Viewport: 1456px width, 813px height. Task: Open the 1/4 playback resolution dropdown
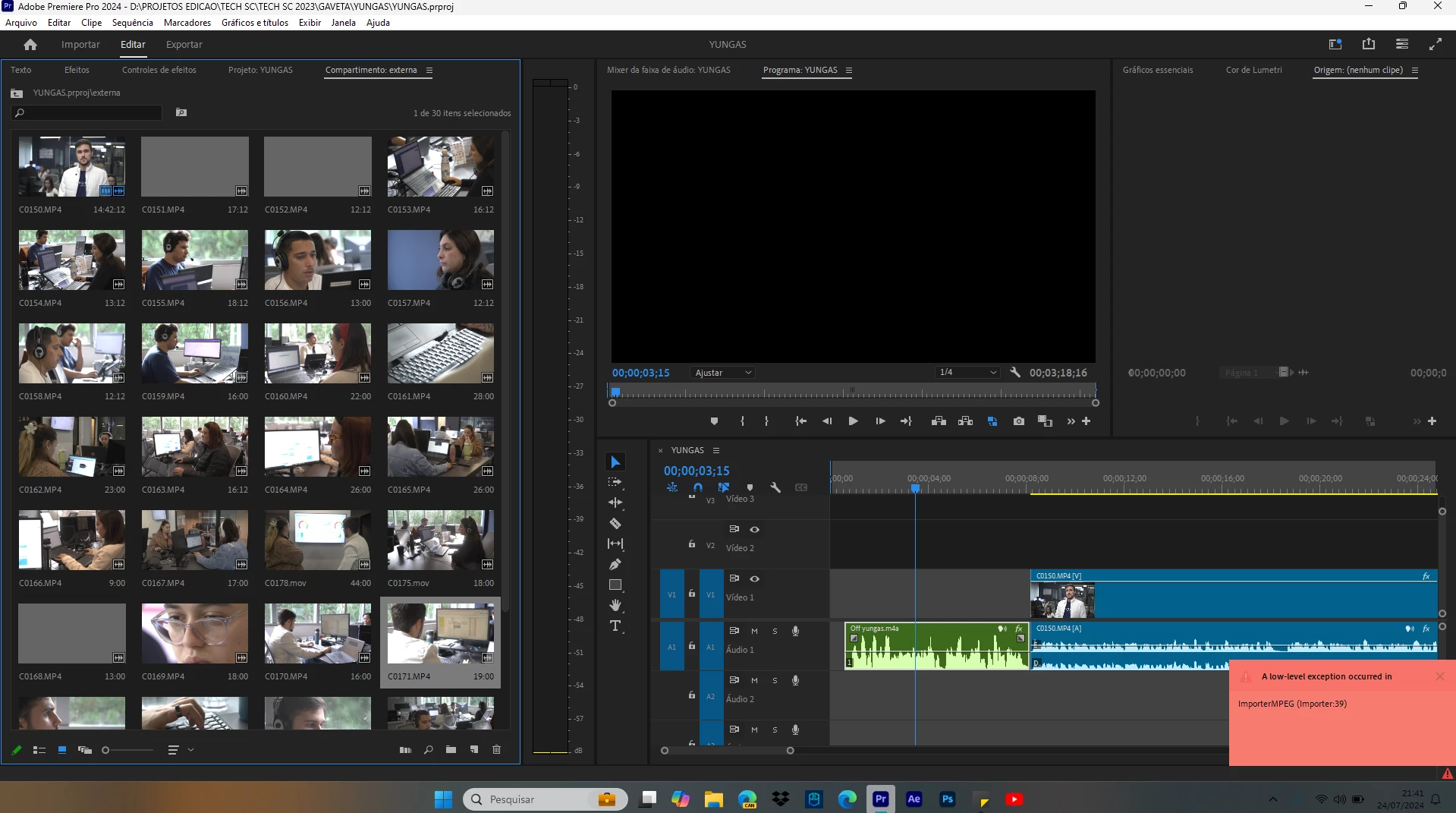point(967,372)
